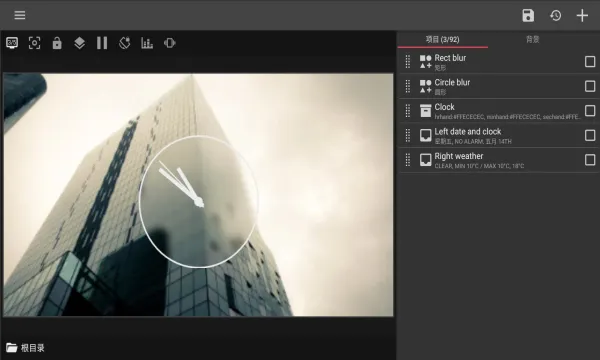Click the building wallpaper preview image
Image resolution: width=600 pixels, height=360 pixels.
pos(198,195)
